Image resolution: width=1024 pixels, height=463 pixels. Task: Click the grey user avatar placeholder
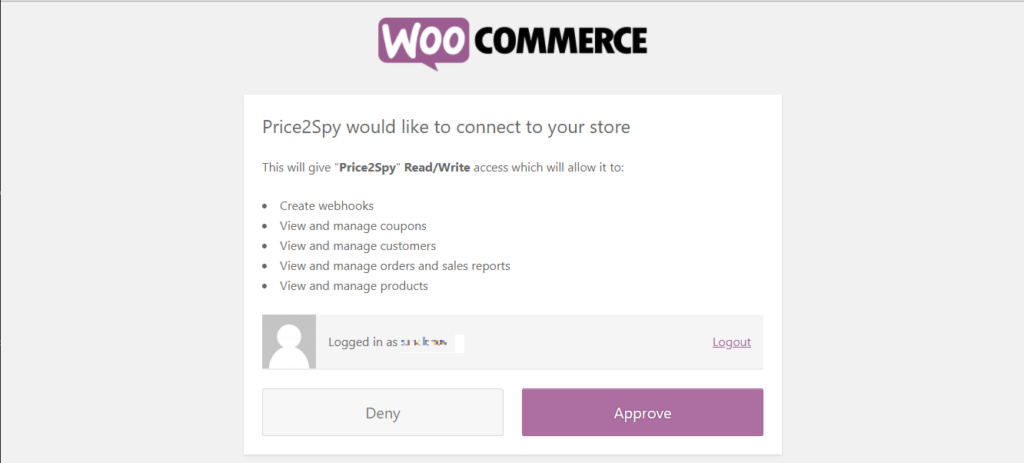coord(289,342)
